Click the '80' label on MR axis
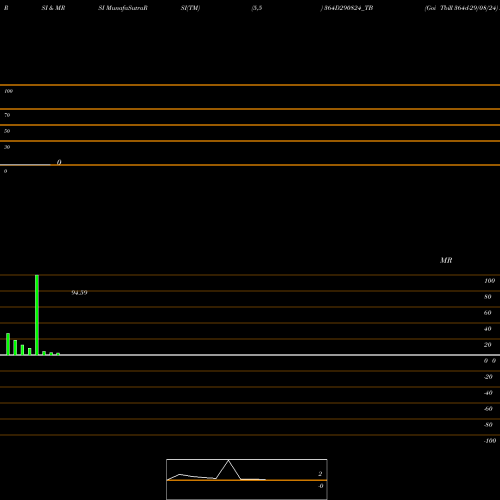Screen dimensions: 500x500 pyautogui.click(x=488, y=297)
